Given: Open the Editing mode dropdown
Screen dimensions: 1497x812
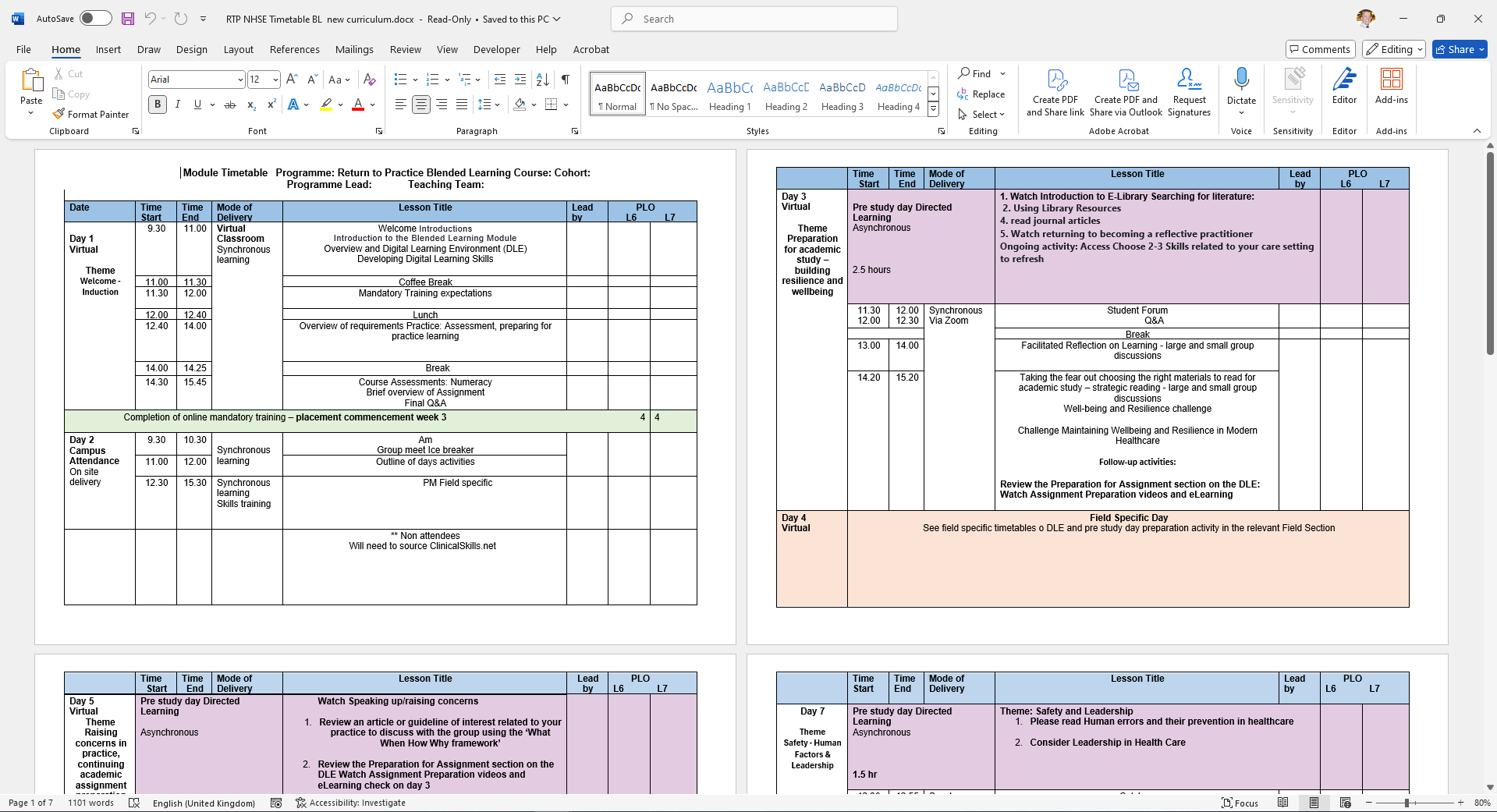Looking at the screenshot, I should 1394,49.
